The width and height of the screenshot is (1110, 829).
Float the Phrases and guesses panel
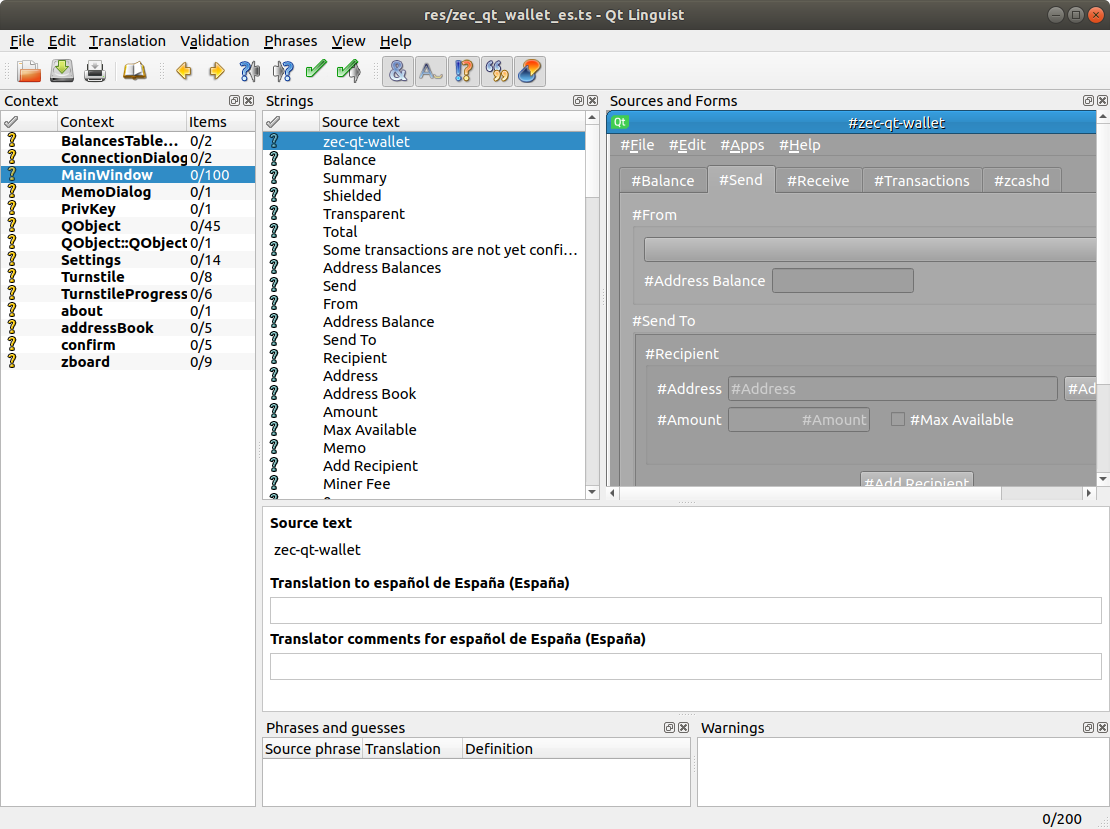tap(669, 727)
